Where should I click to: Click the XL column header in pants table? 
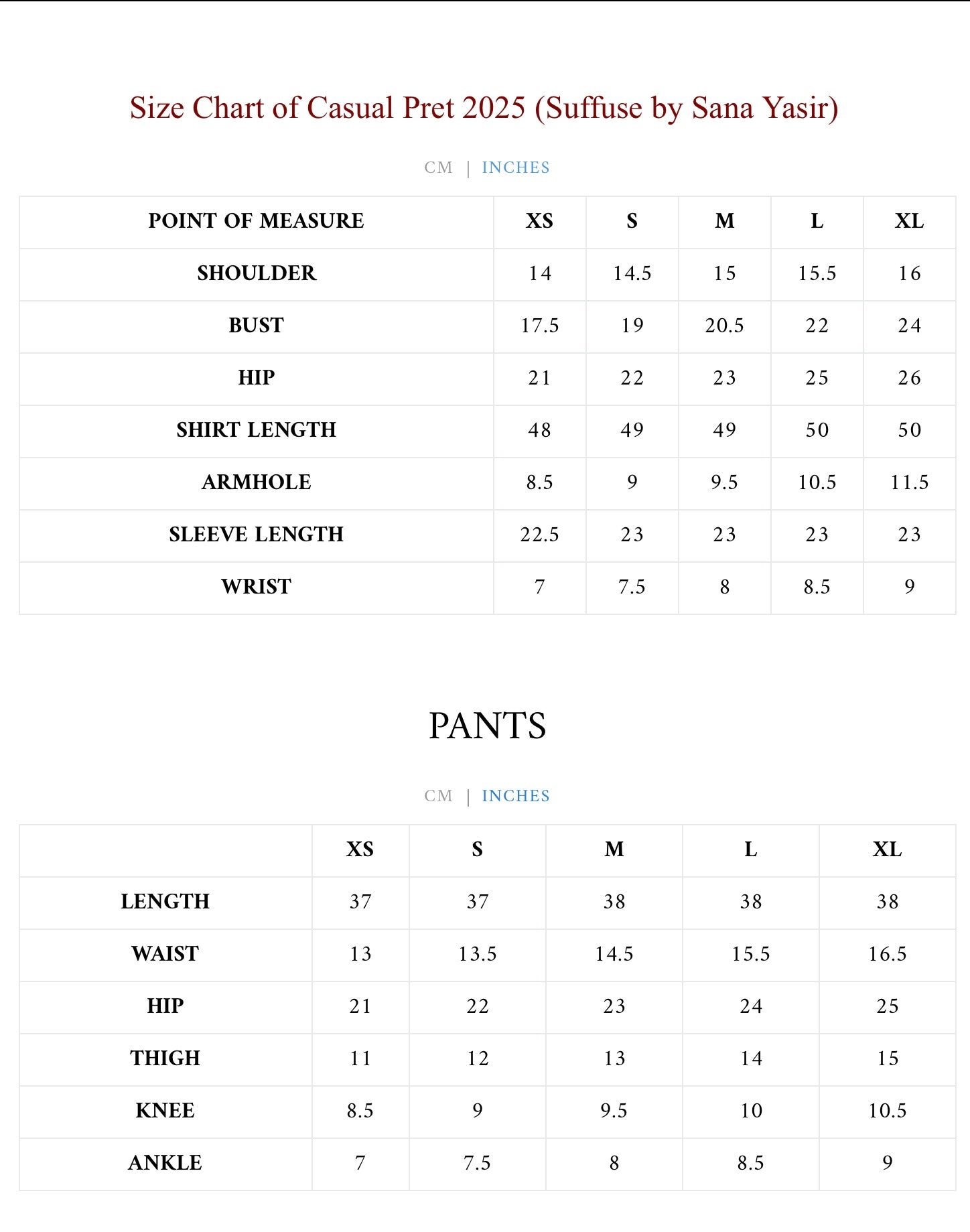pos(887,849)
